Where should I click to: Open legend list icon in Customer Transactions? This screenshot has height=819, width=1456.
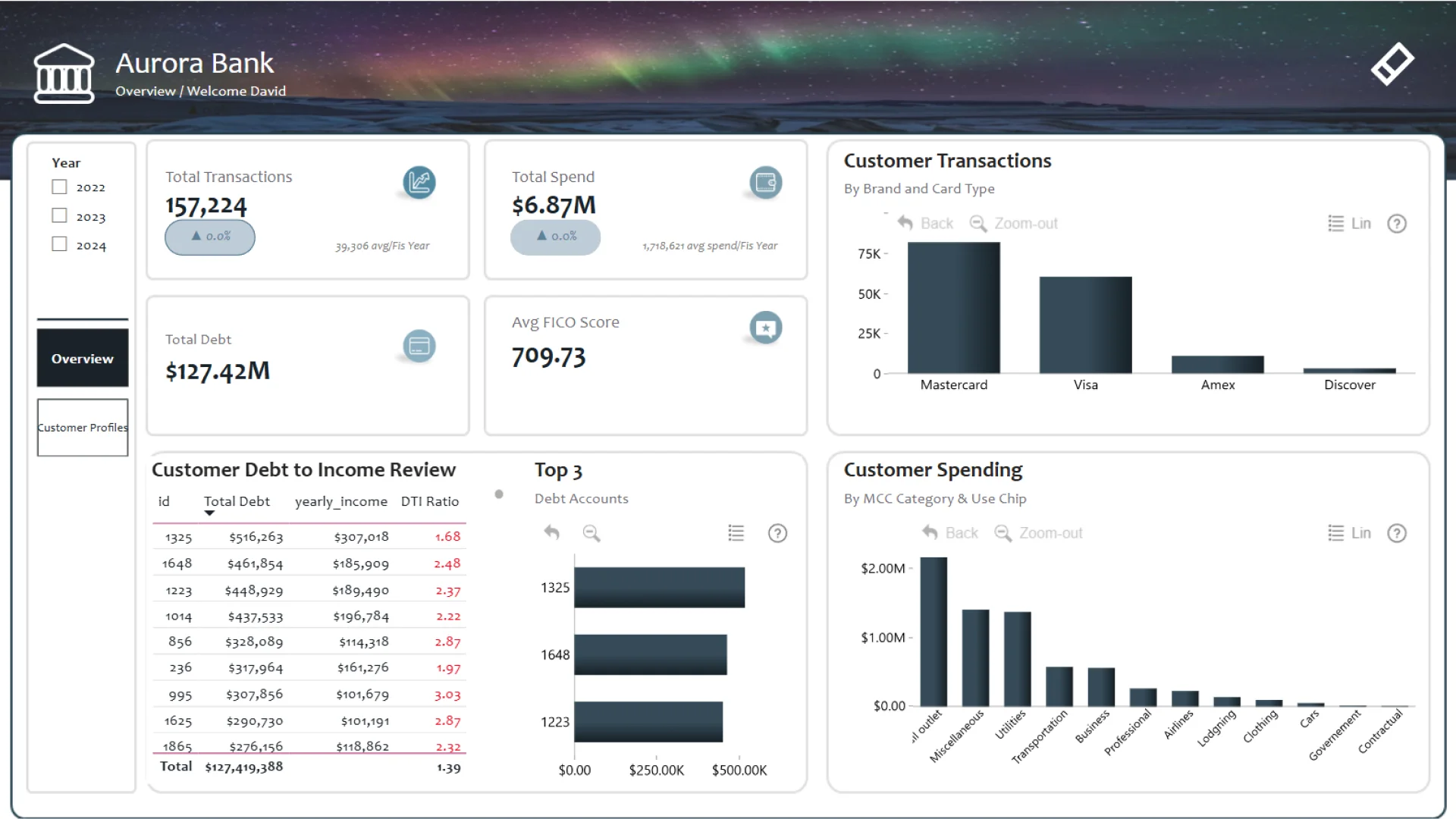(1336, 223)
